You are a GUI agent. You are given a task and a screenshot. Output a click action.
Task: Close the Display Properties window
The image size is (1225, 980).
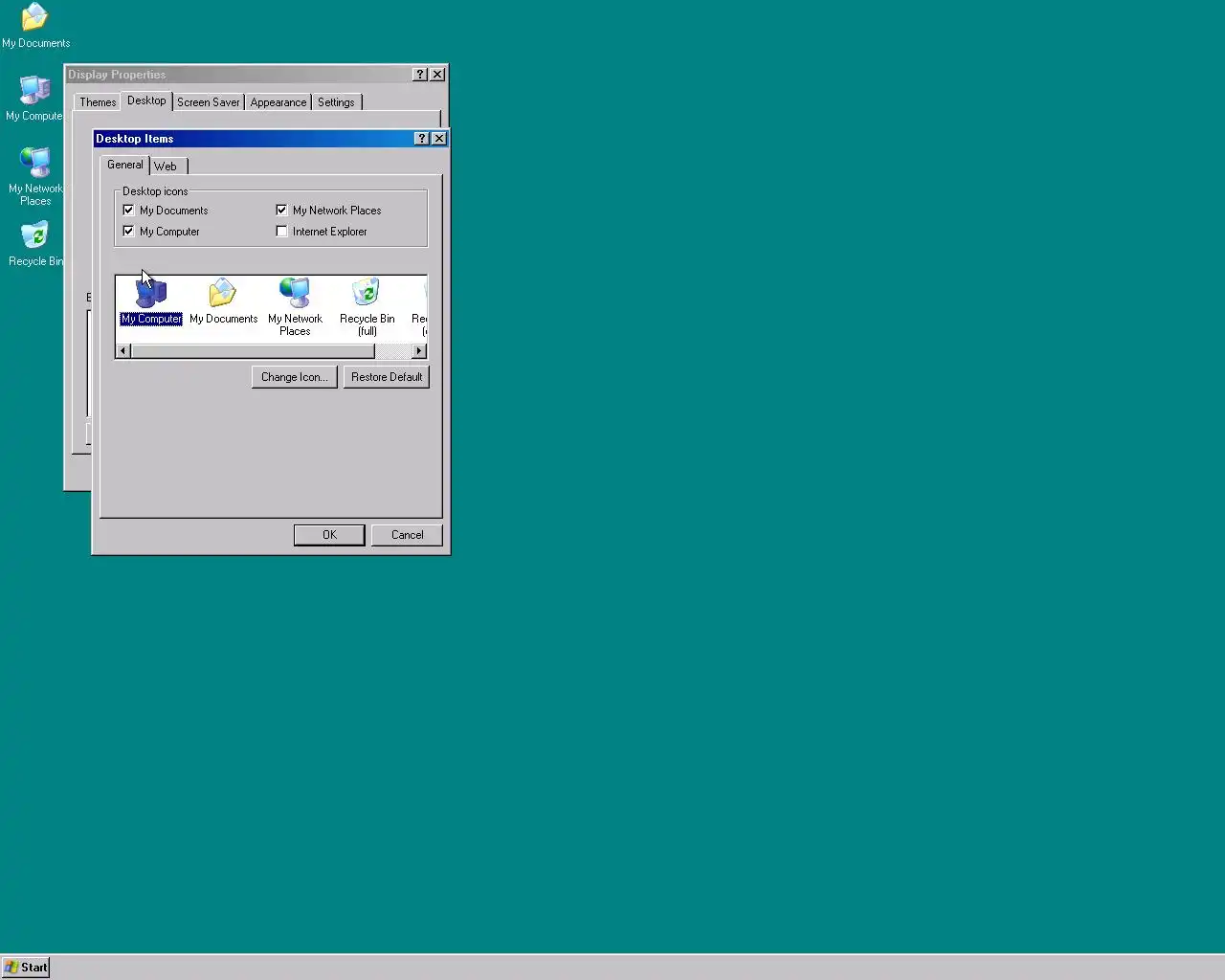tap(437, 75)
